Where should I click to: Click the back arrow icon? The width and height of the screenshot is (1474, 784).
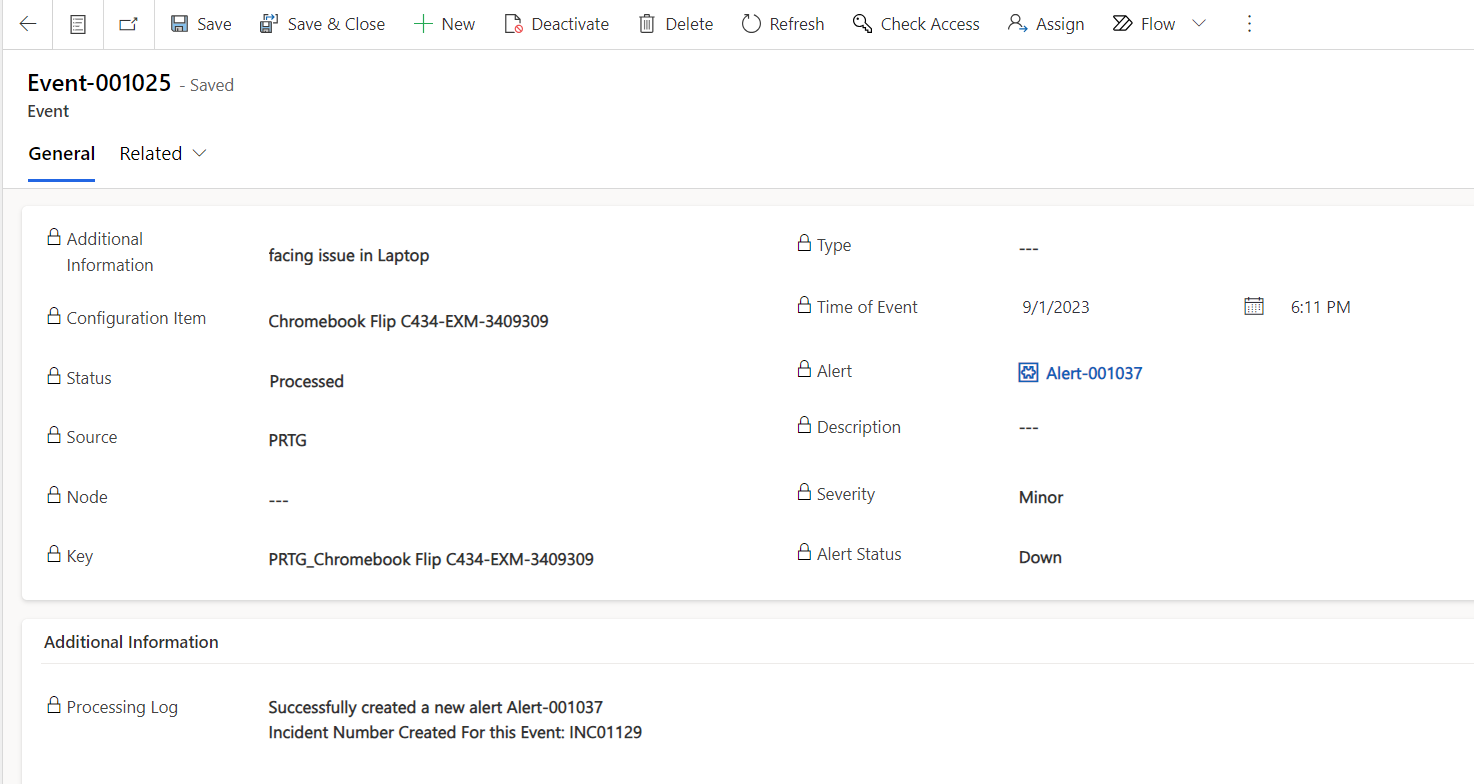pyautogui.click(x=28, y=24)
